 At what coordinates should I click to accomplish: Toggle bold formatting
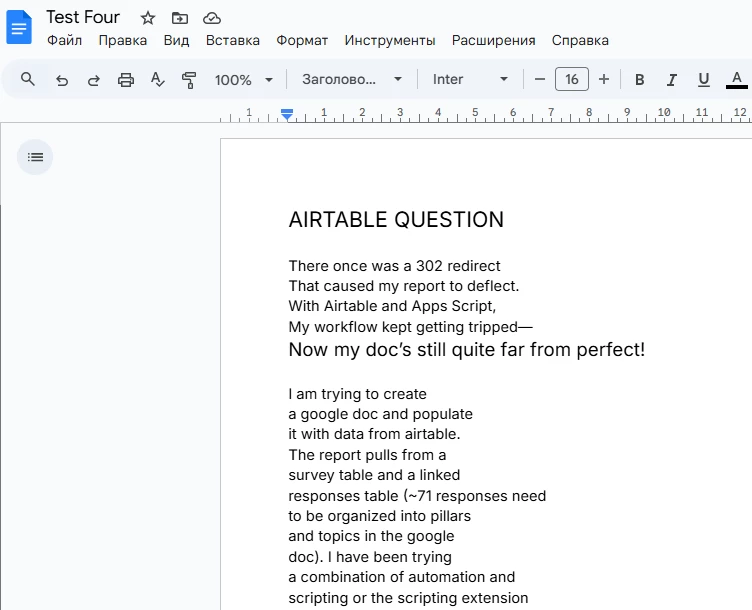(639, 80)
